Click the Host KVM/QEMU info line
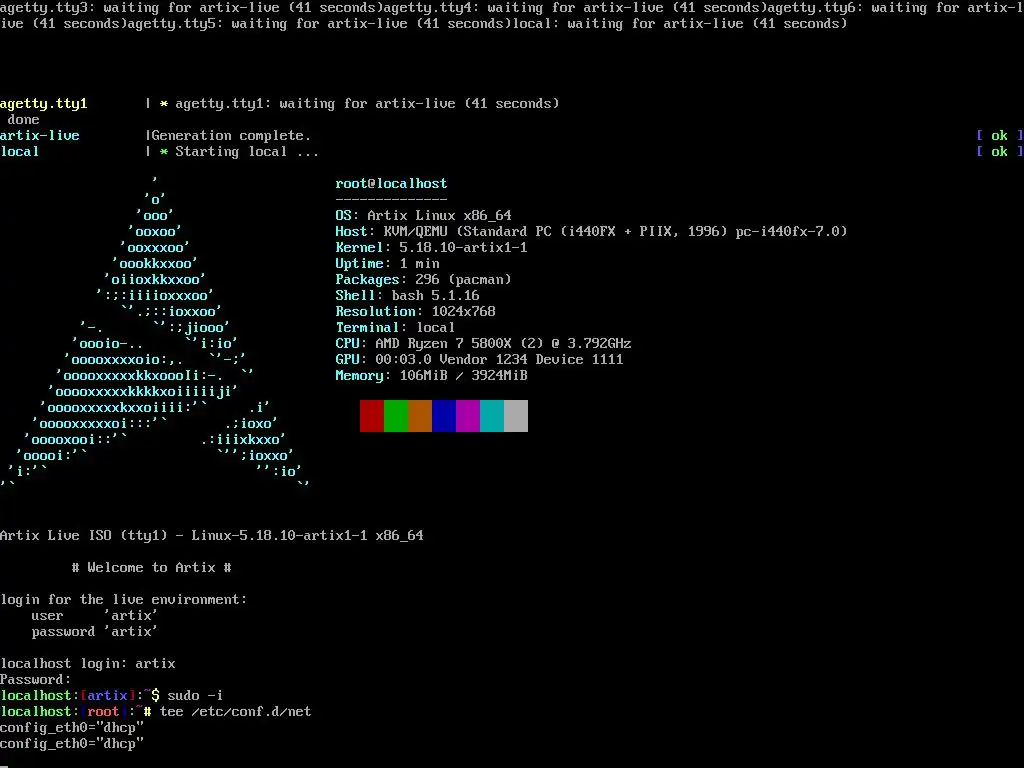 click(591, 231)
